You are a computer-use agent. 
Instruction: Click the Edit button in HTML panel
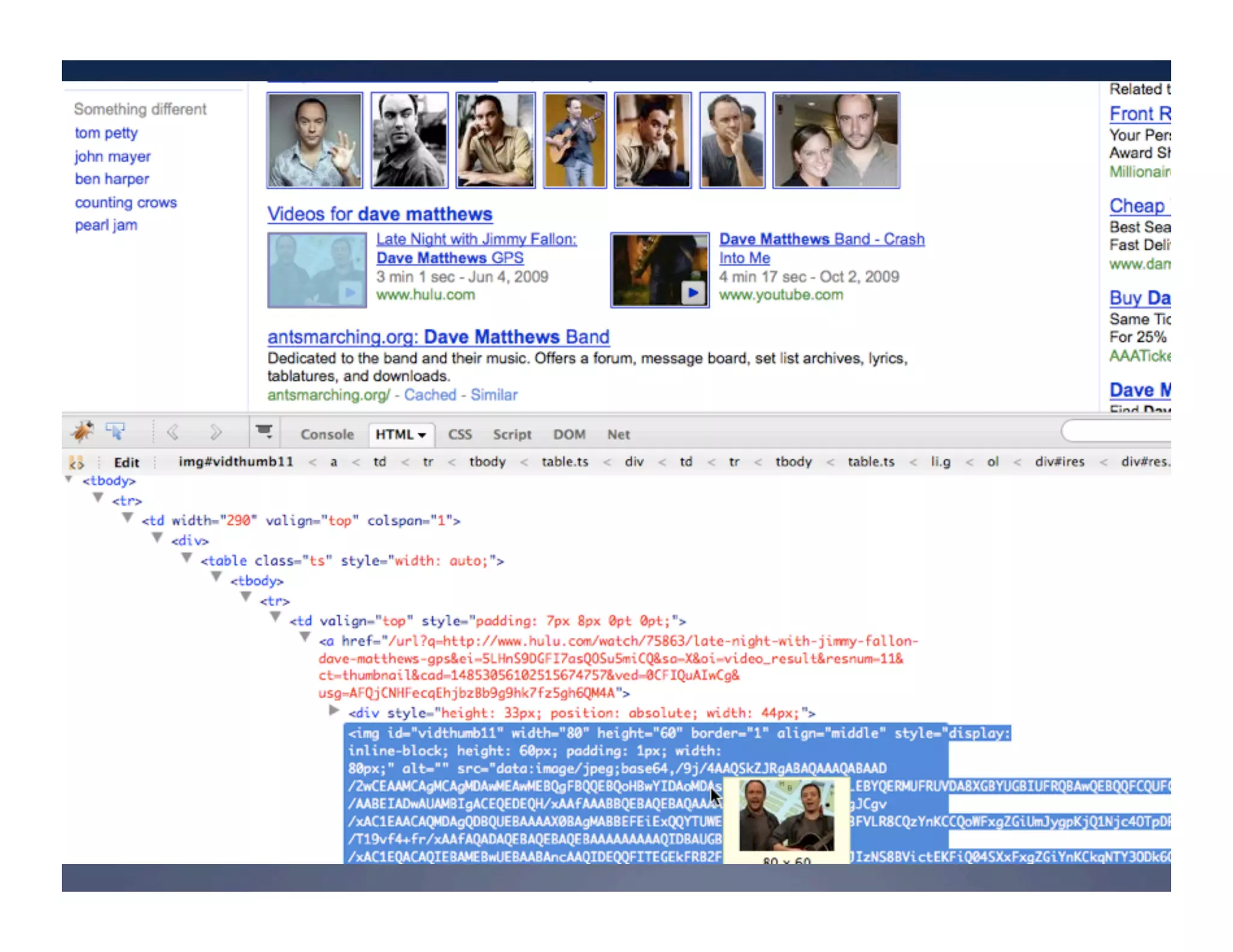point(126,462)
